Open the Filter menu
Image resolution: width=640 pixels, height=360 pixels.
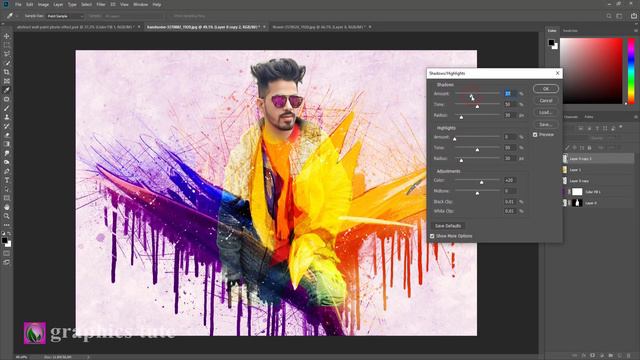[101, 4]
